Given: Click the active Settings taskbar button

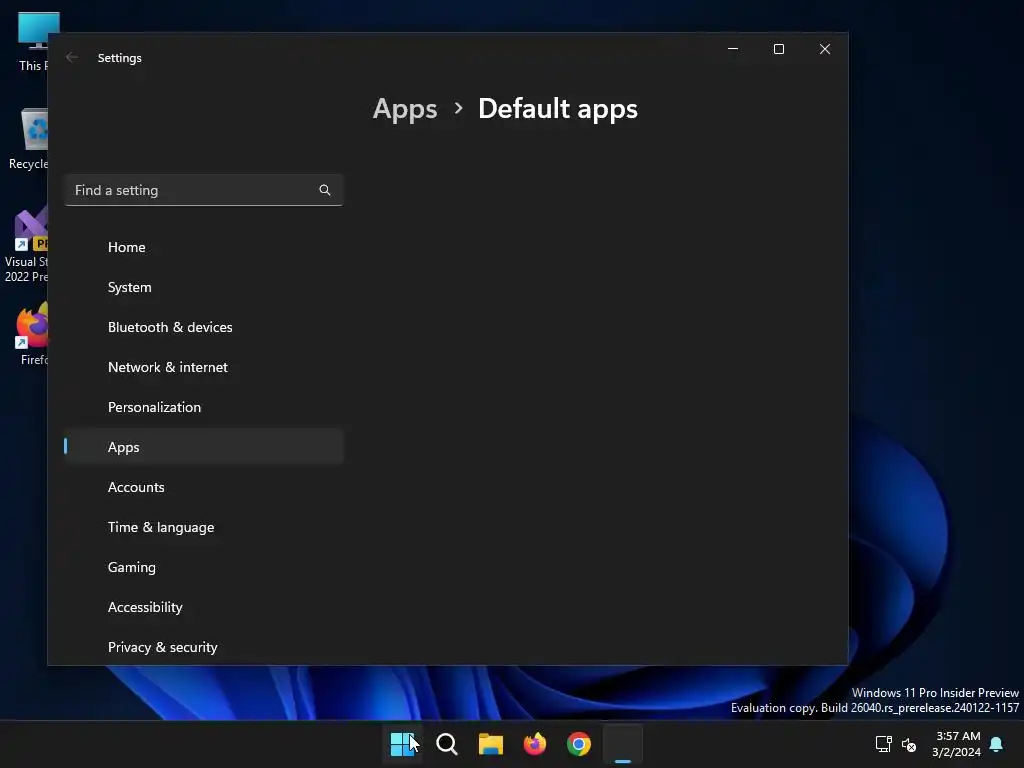Looking at the screenshot, I should pos(623,744).
